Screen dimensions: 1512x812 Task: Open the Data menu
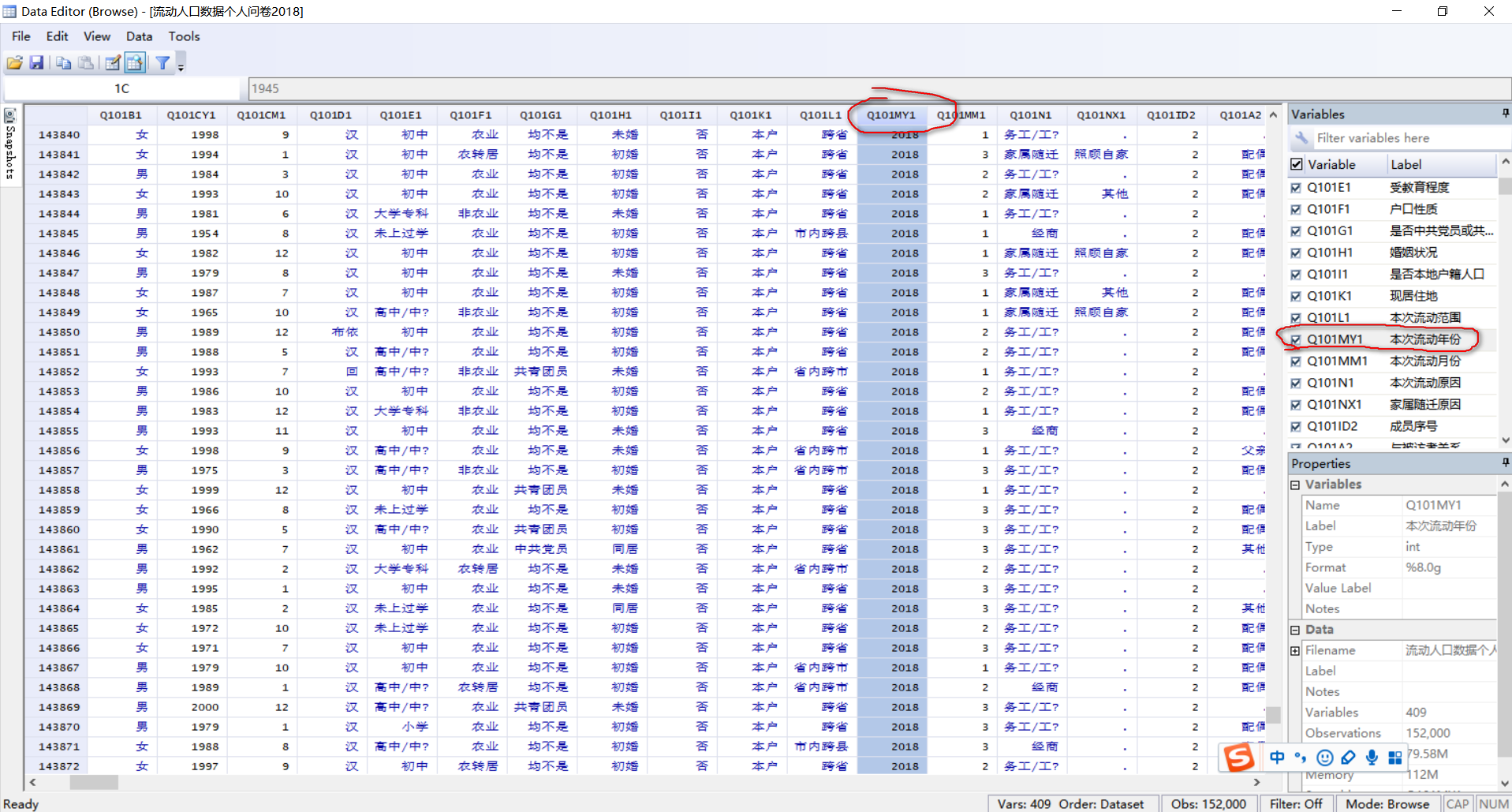139,36
